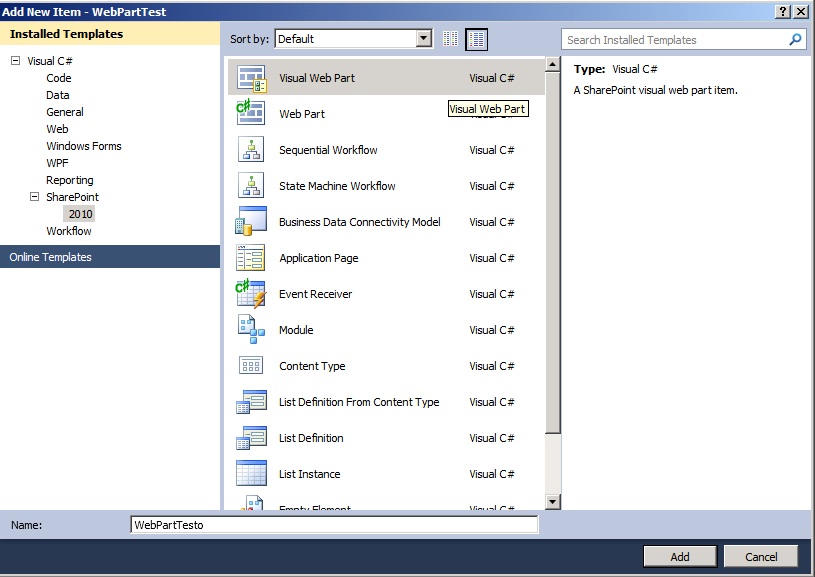Choose the Sequential Workflow template icon
Screen dimensions: 815x577
[x=251, y=150]
